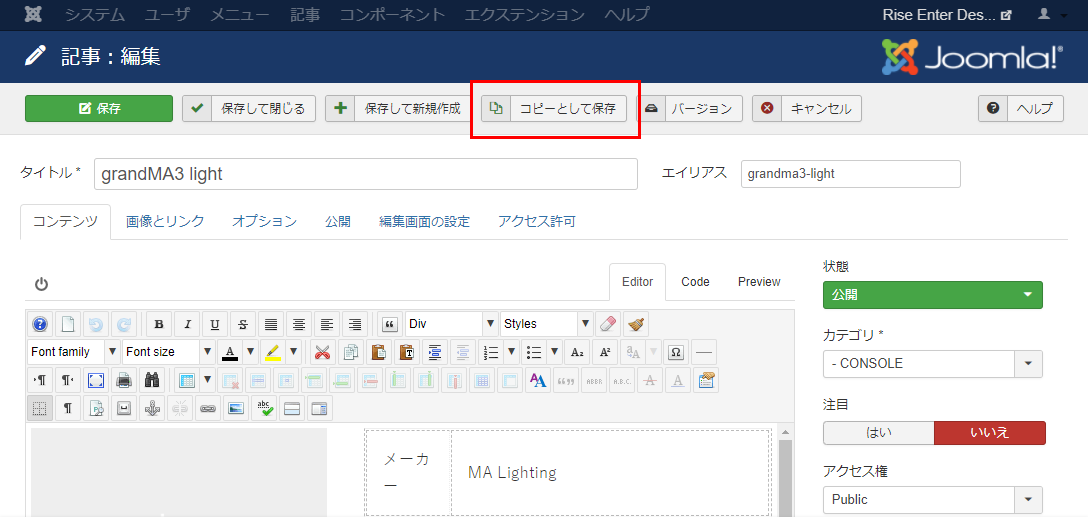Screen dimensions: 1088x517
Task: Toggle visual aid gridlines button
Action: click(x=40, y=409)
